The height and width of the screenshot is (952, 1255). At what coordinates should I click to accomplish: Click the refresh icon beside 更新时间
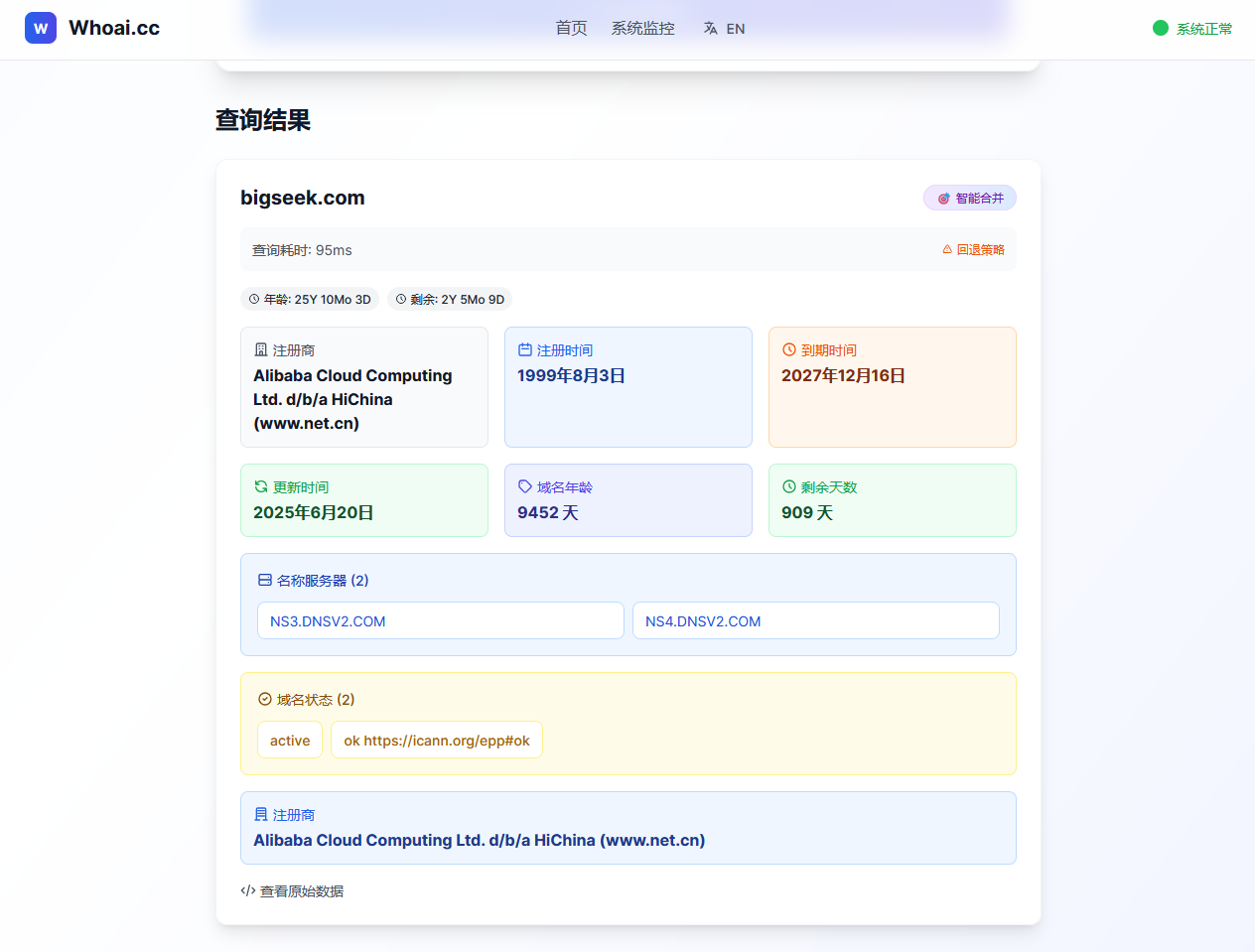(261, 486)
